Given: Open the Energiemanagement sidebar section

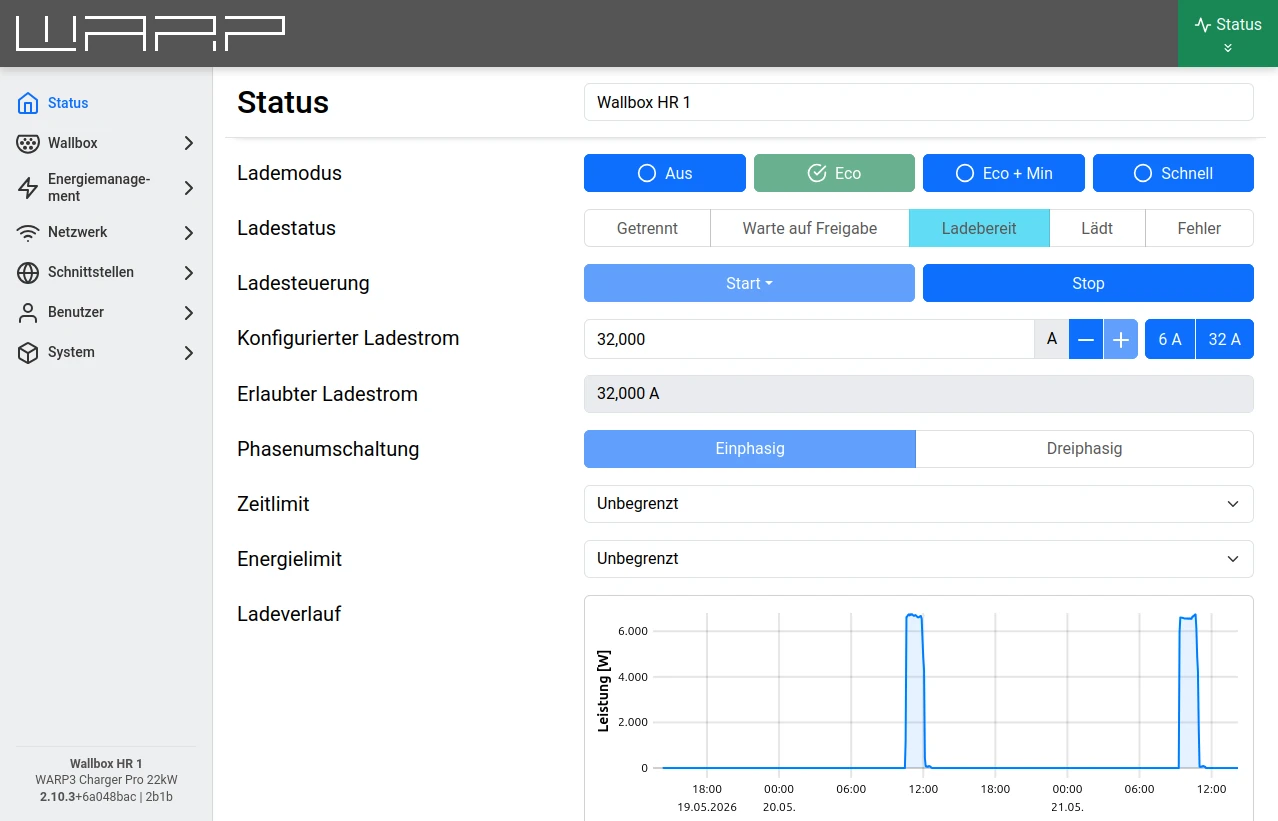Looking at the screenshot, I should (x=106, y=188).
